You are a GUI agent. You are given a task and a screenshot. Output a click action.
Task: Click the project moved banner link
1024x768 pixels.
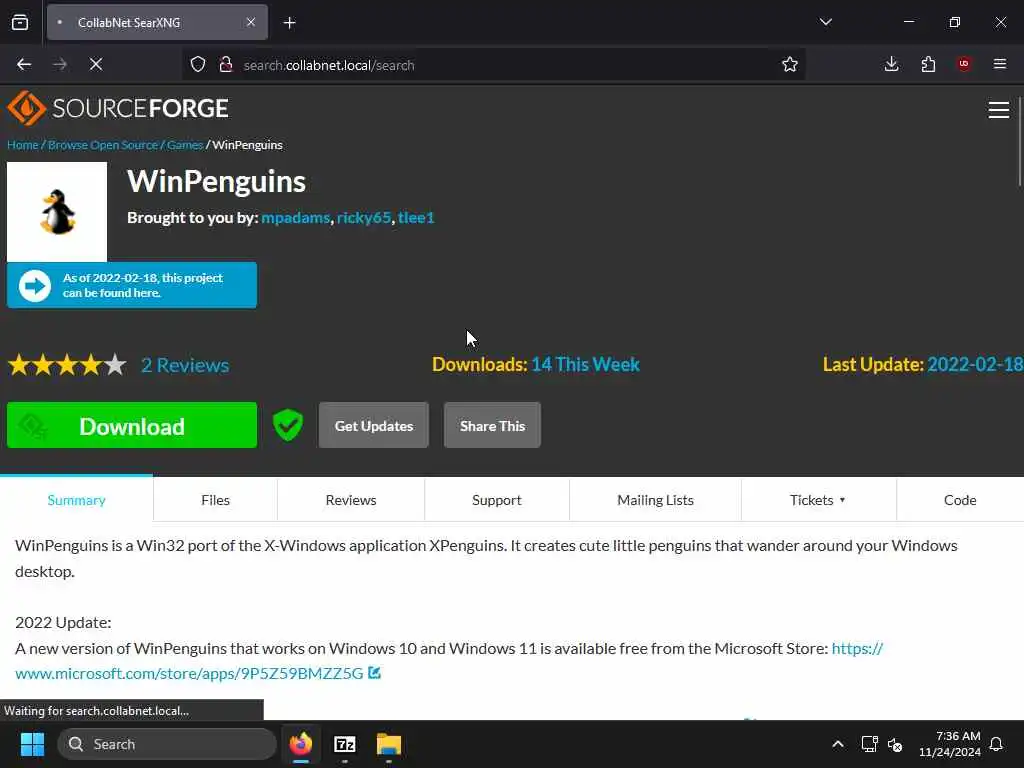[x=132, y=285]
